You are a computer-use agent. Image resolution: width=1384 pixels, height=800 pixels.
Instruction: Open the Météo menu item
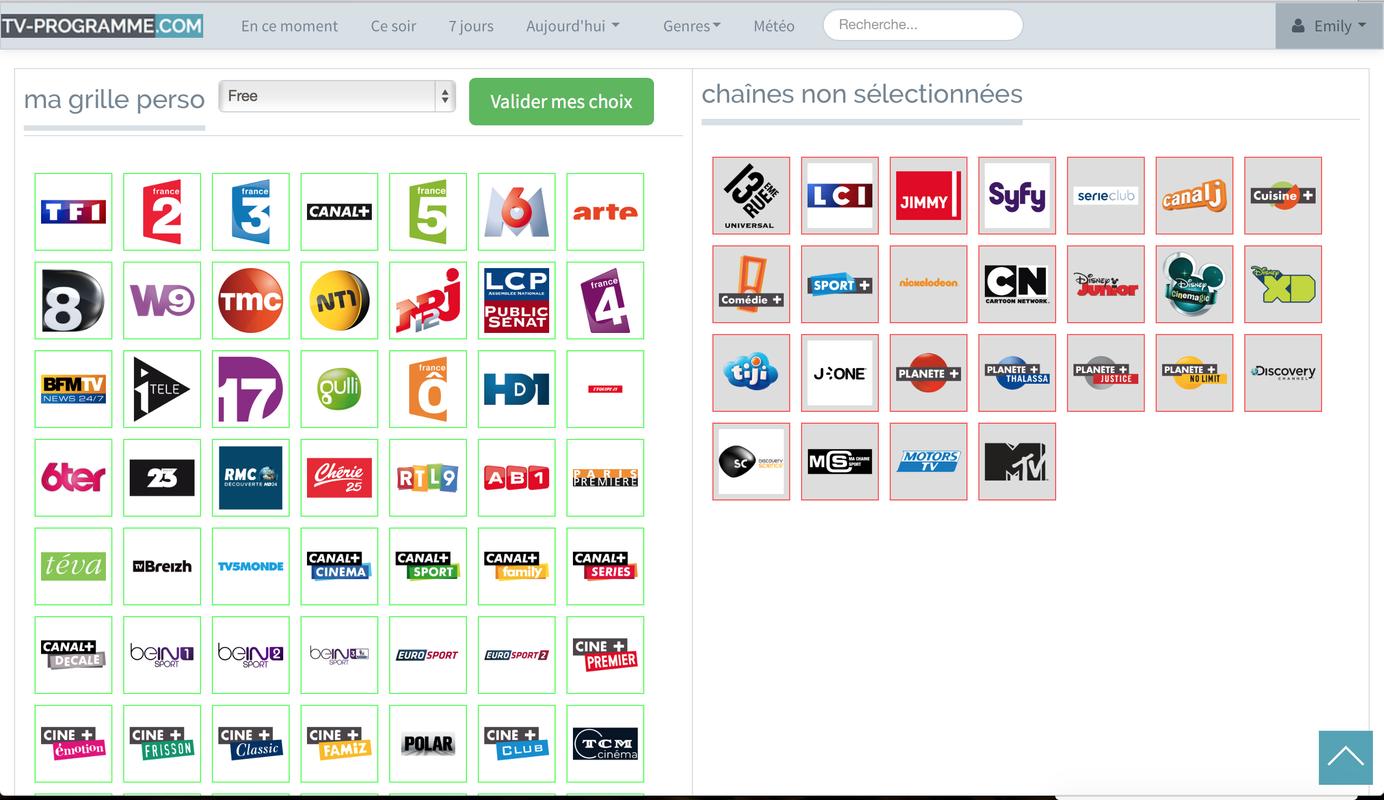point(774,26)
